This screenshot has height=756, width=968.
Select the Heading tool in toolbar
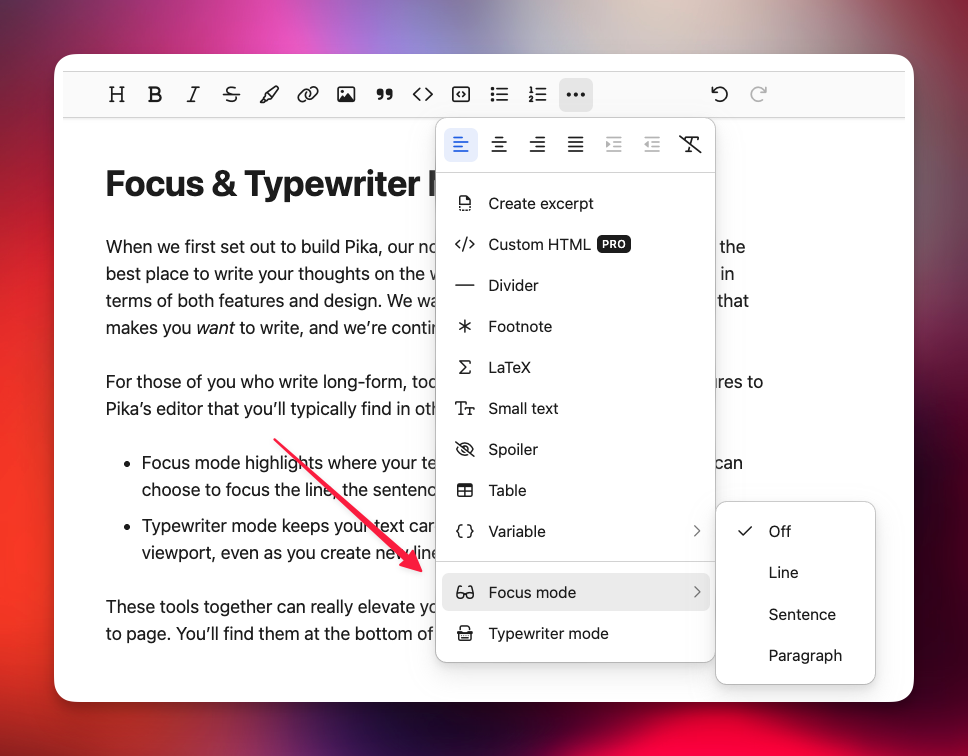116,94
